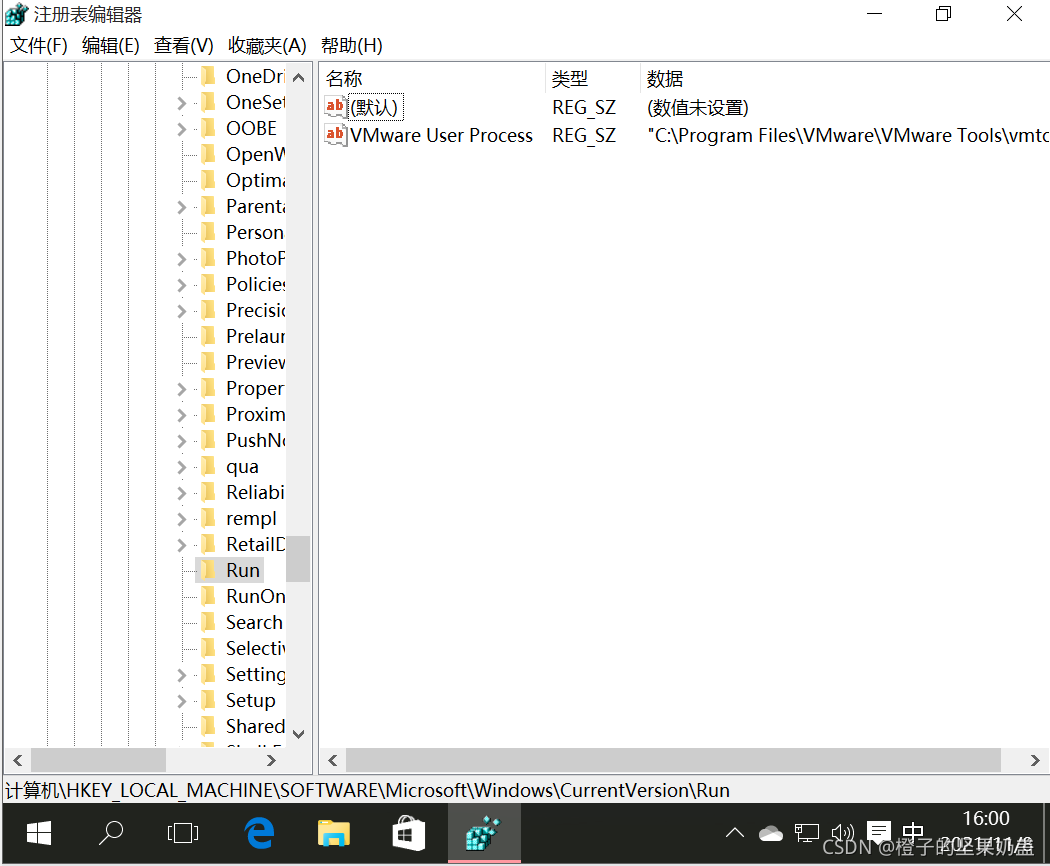1050x866 pixels.
Task: Click the Search folder icon
Action: tap(208, 622)
